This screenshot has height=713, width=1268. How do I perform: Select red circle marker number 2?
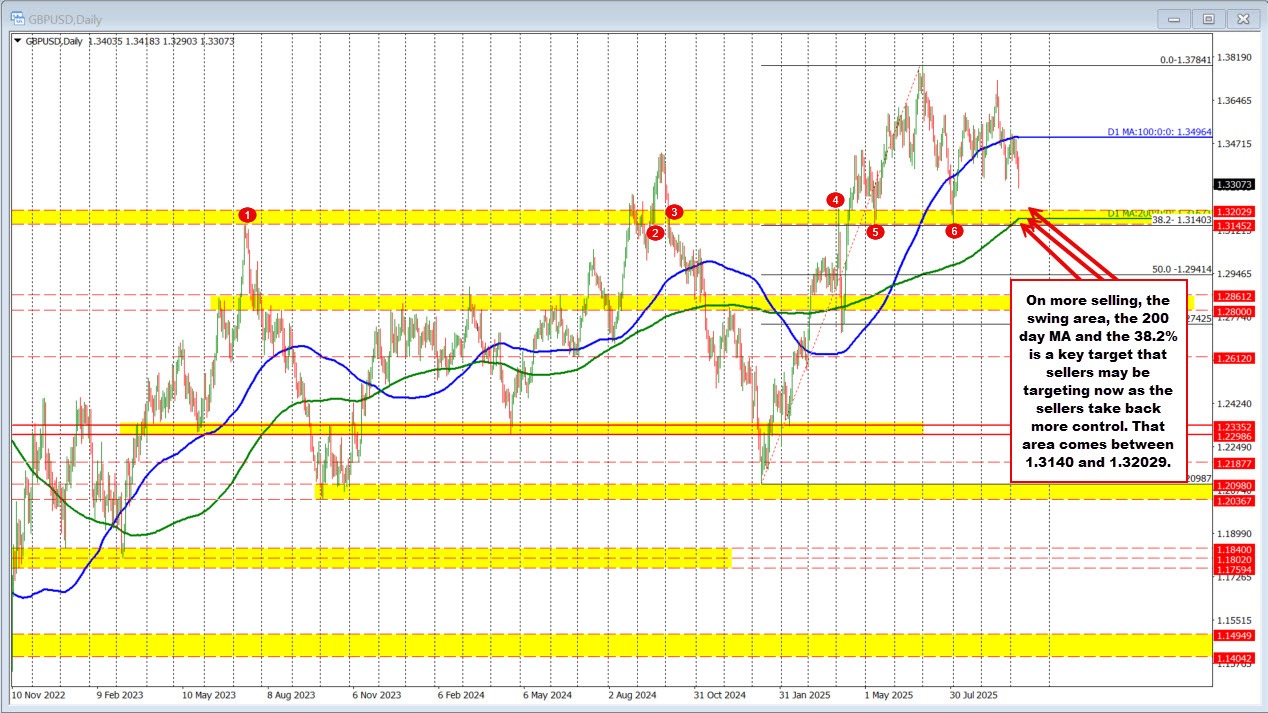655,232
